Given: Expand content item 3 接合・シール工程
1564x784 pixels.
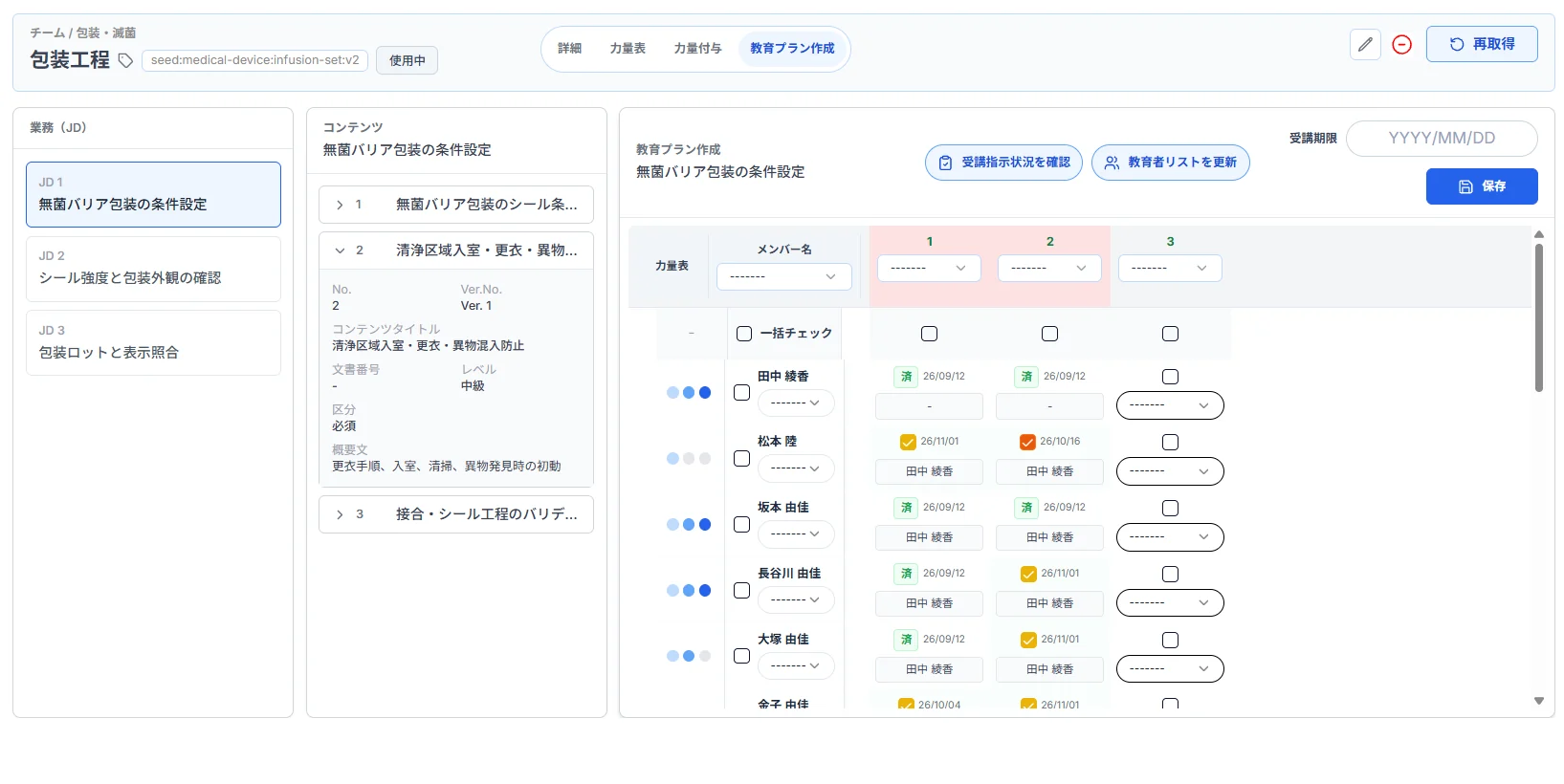Looking at the screenshot, I should (455, 514).
